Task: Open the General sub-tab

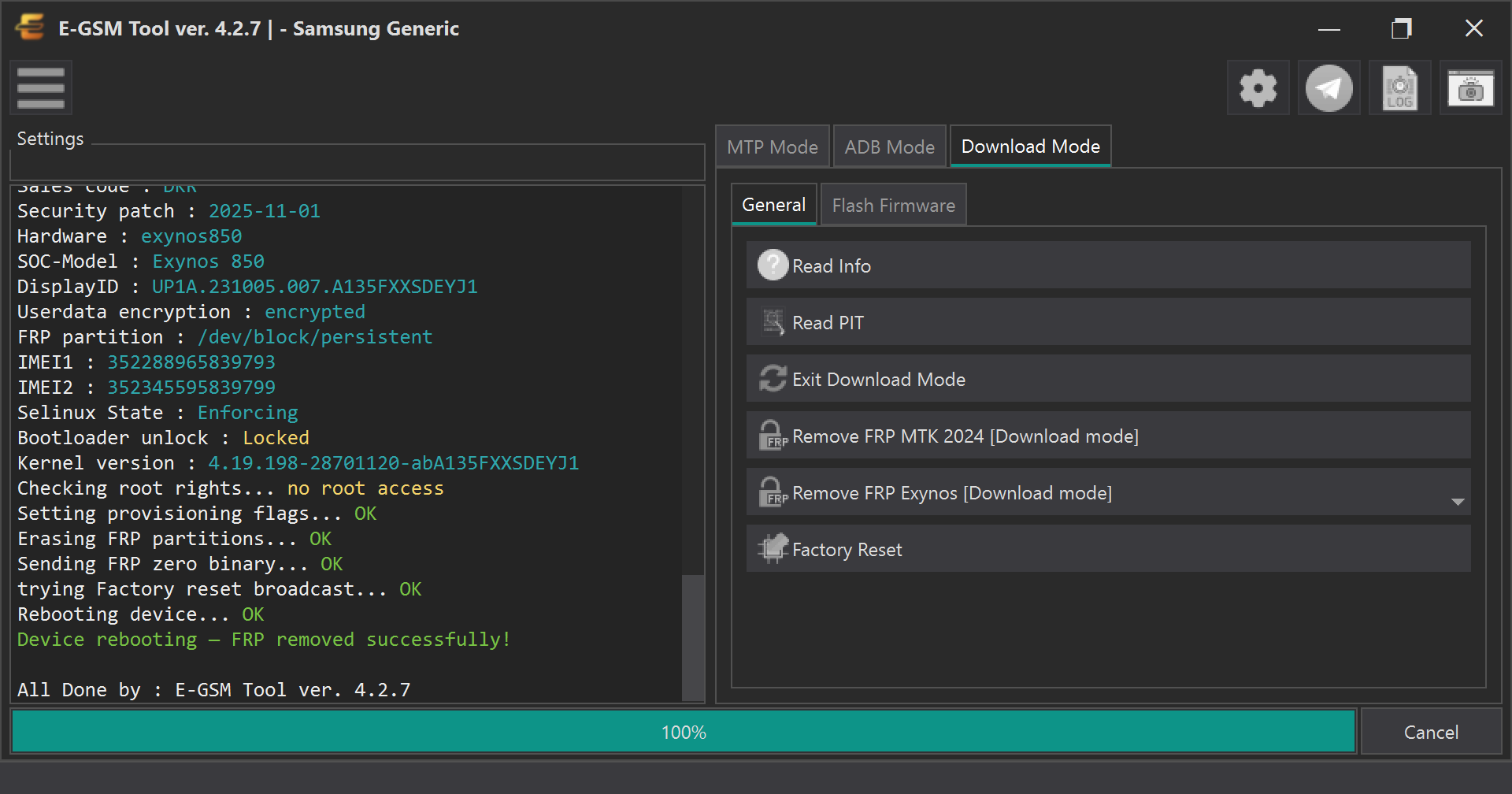Action: coord(774,205)
